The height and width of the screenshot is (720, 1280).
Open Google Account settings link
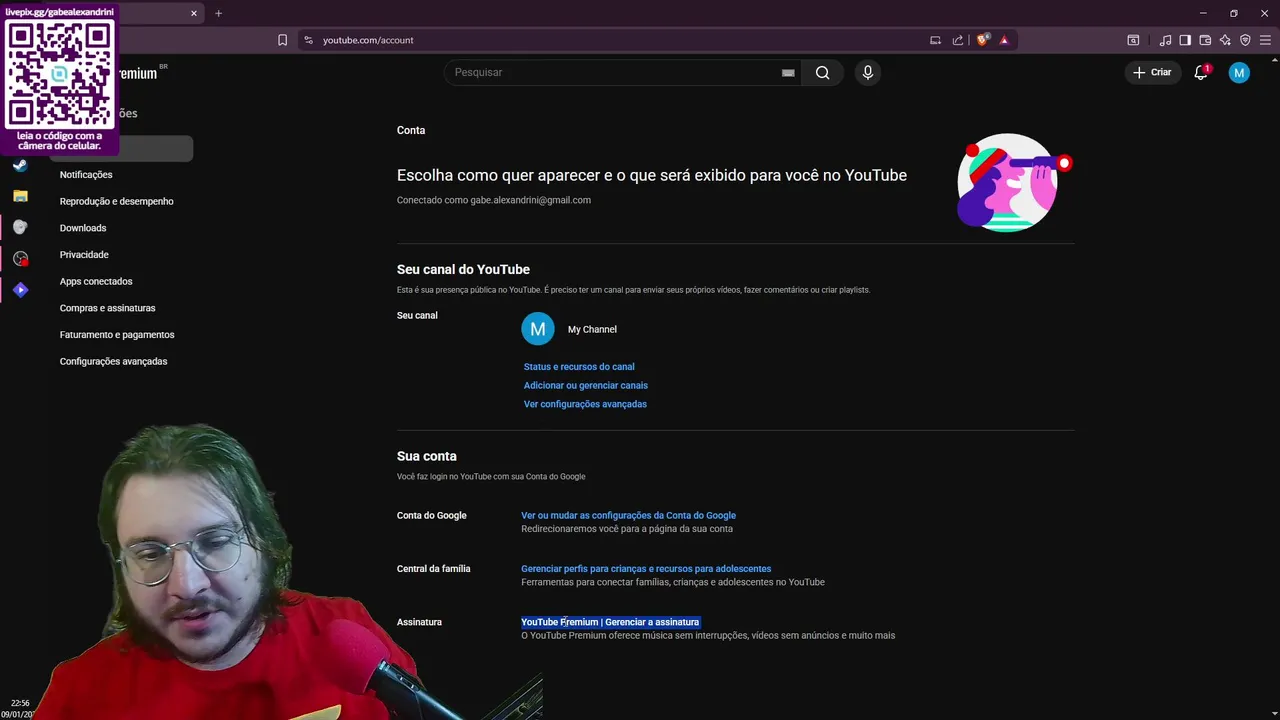(628, 515)
